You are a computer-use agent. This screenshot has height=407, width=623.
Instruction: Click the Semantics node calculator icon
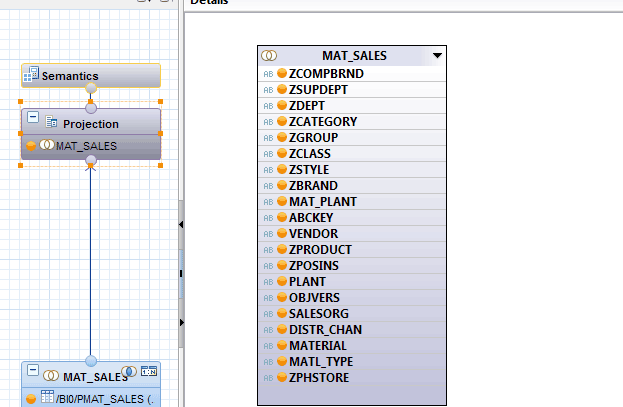coord(31,74)
